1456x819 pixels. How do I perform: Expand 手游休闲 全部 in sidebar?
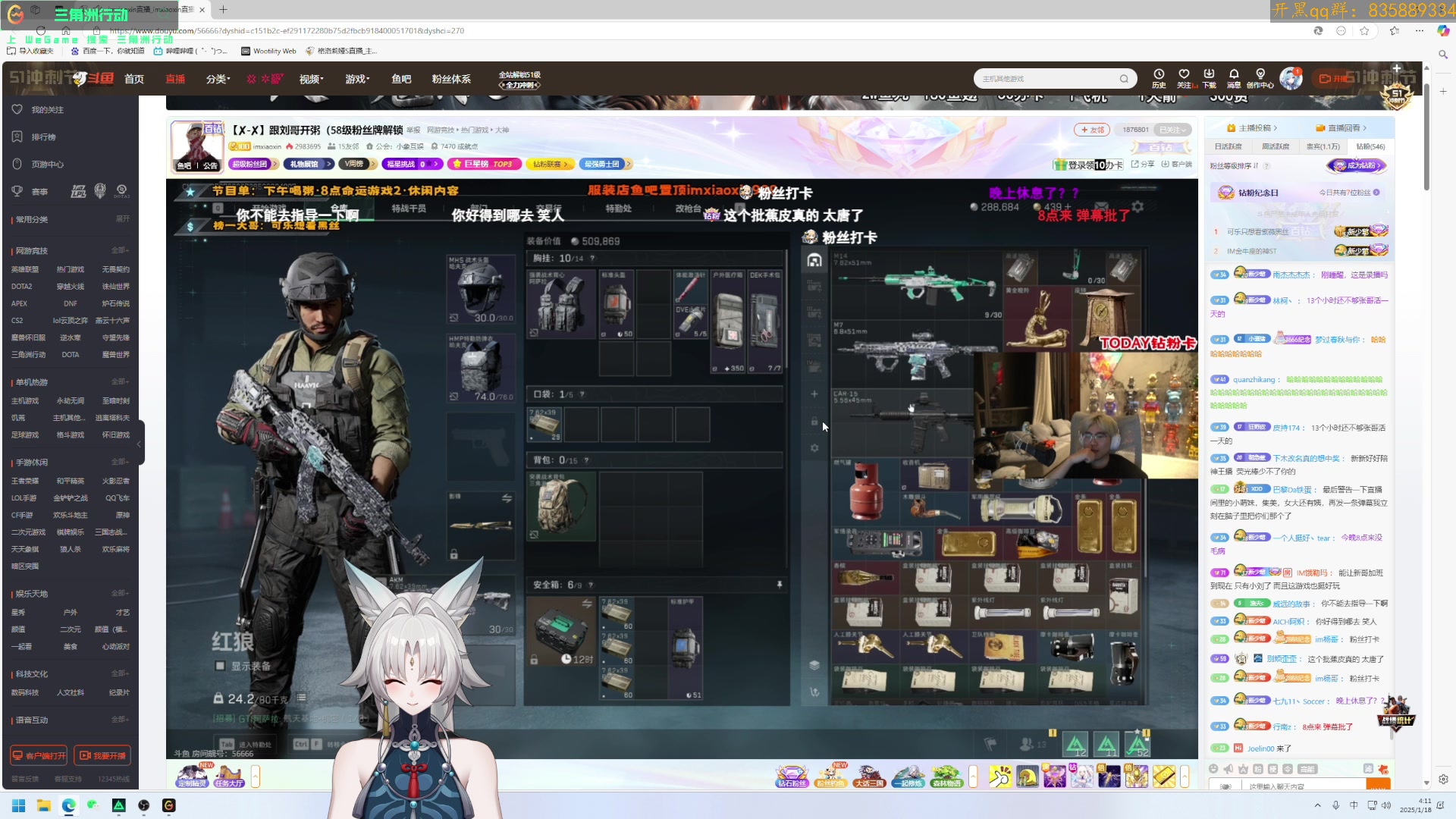(x=120, y=462)
